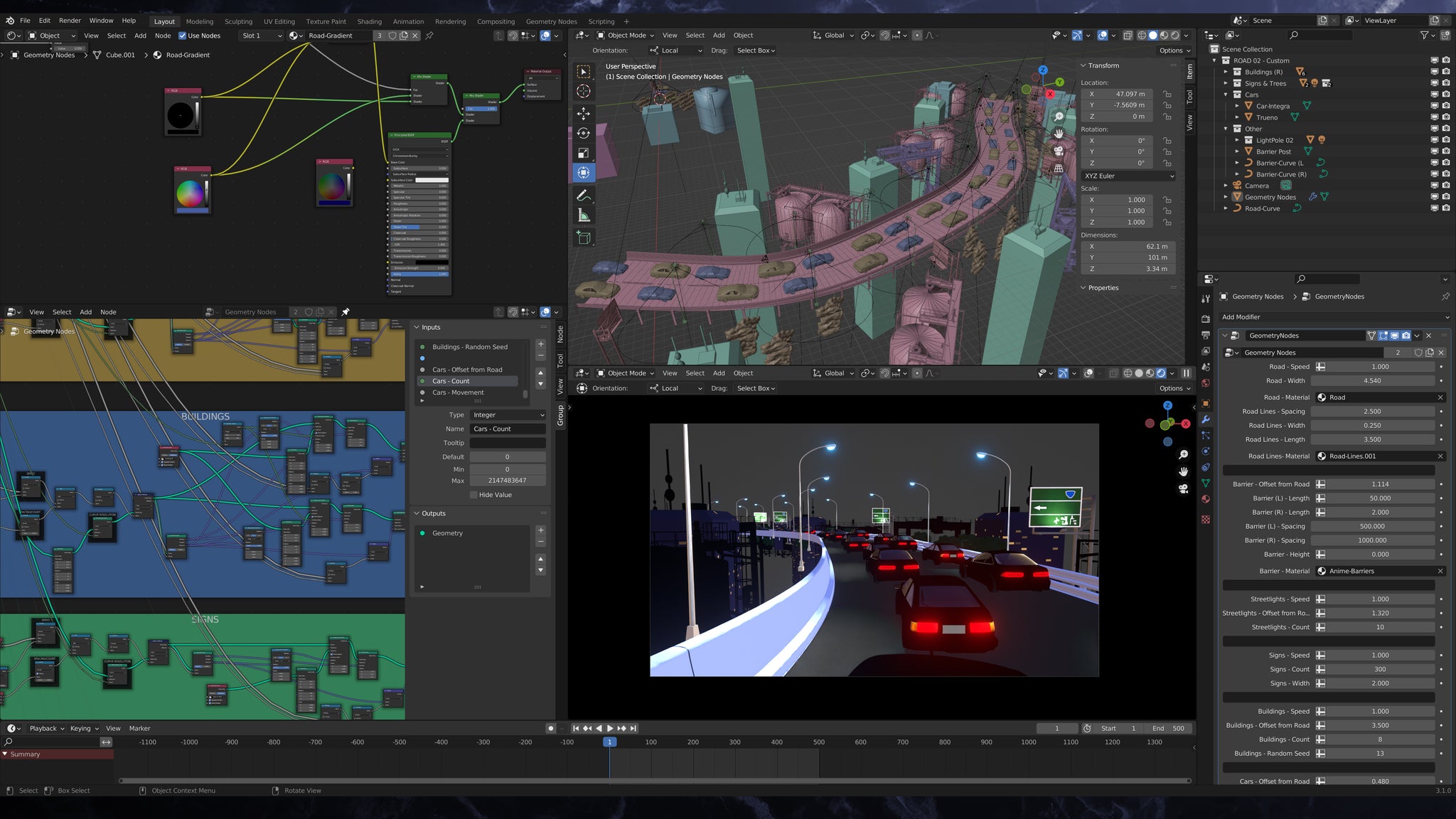Open the Render menu
This screenshot has width=1456, height=819.
69,20
